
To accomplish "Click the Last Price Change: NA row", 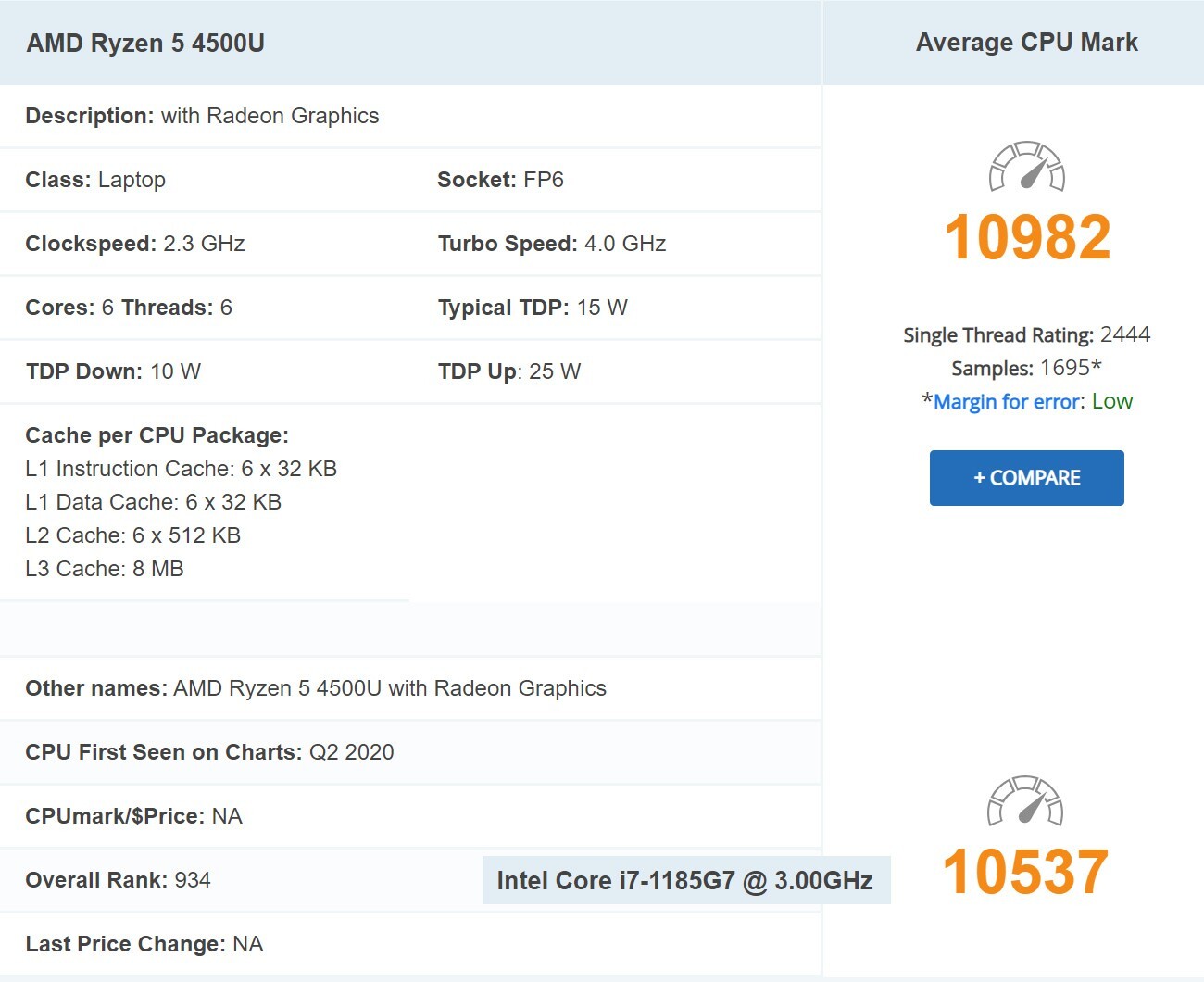I will click(x=410, y=944).
